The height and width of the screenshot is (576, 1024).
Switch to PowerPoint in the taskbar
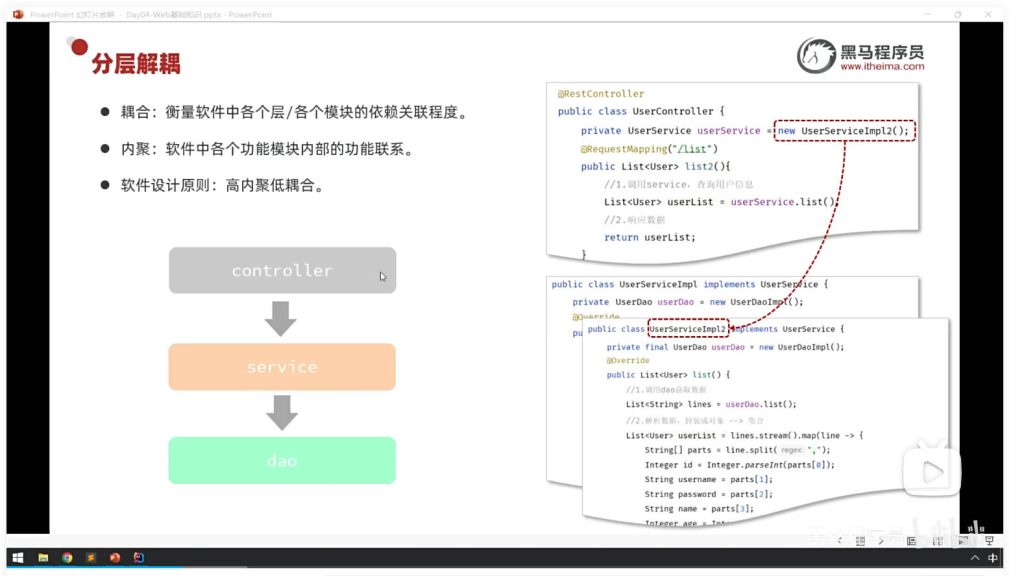pyautogui.click(x=115, y=557)
